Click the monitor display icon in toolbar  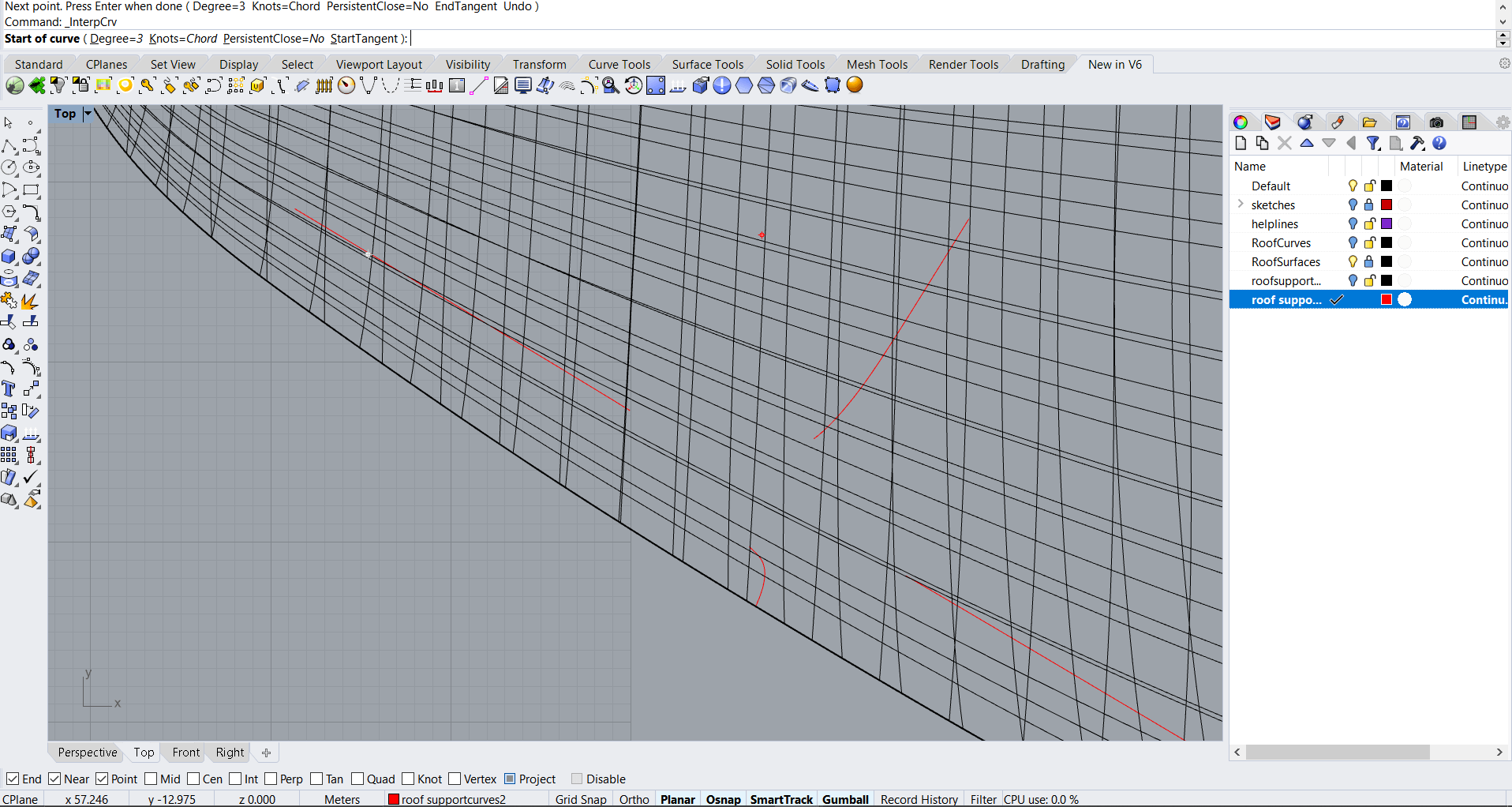tap(522, 85)
